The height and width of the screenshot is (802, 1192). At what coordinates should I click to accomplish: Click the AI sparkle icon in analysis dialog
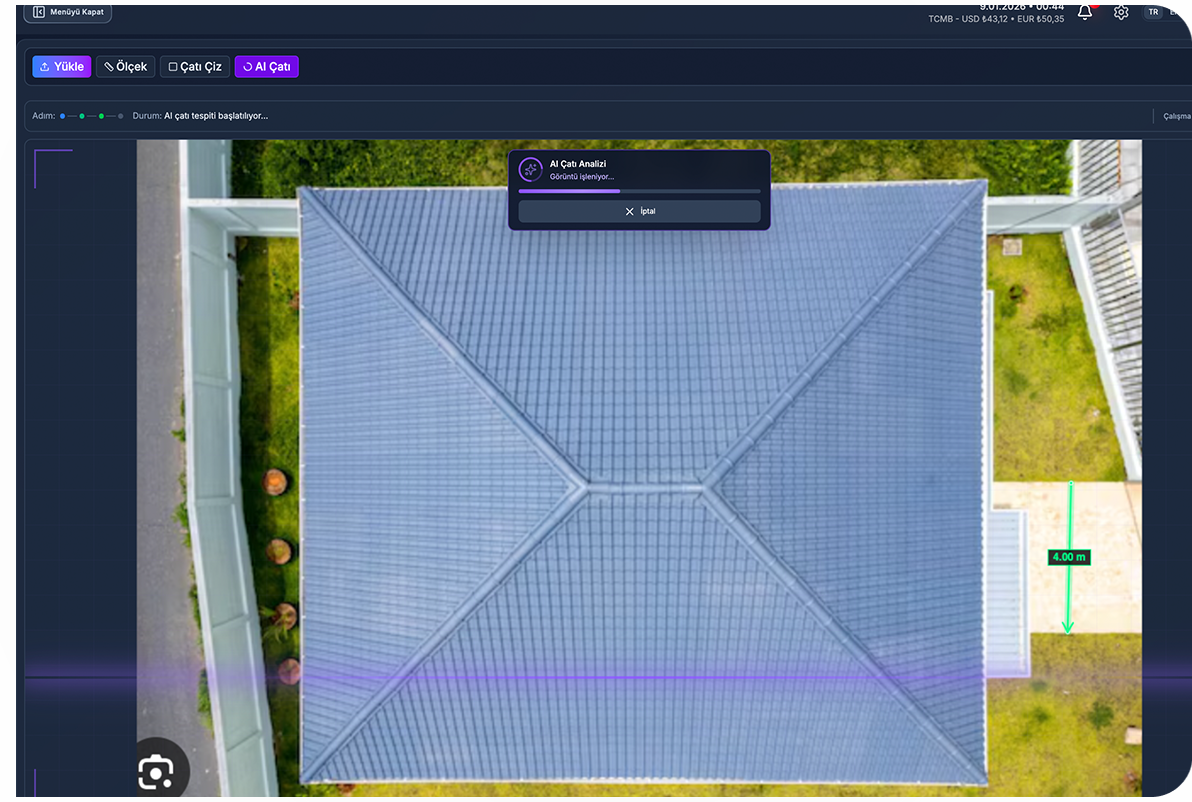530,169
